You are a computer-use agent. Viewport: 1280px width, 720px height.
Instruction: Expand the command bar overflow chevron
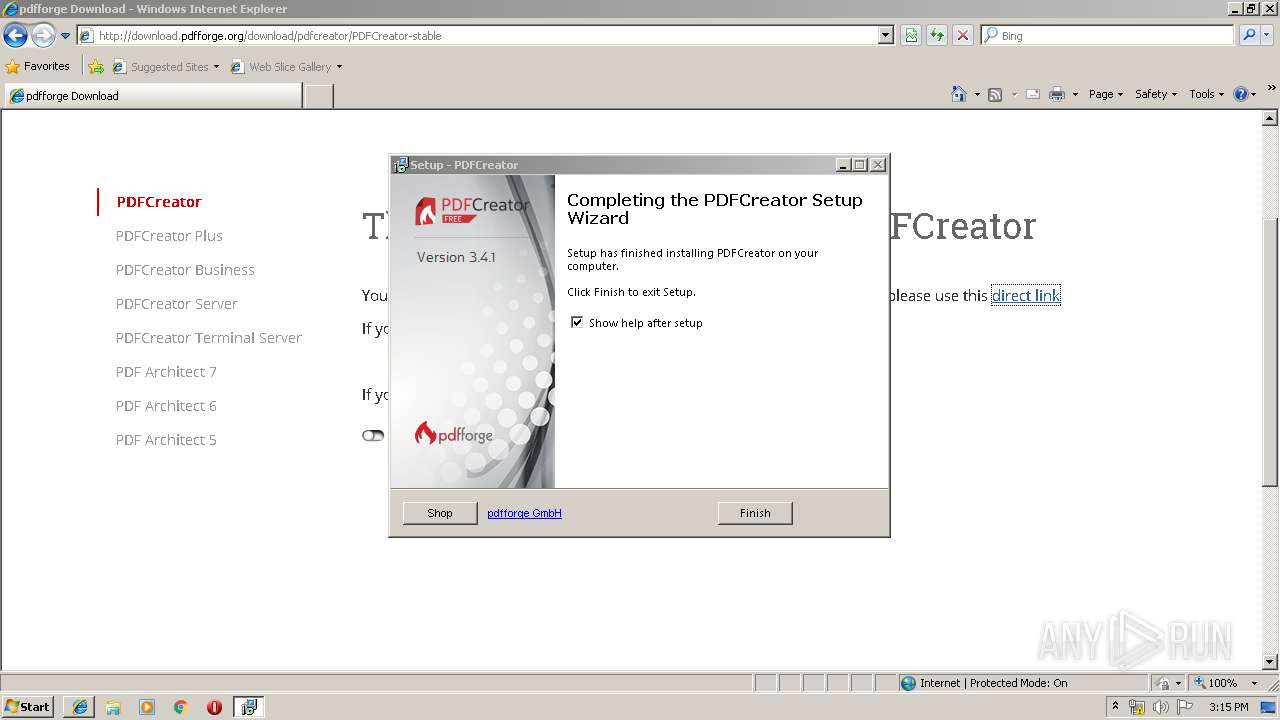coord(1272,89)
